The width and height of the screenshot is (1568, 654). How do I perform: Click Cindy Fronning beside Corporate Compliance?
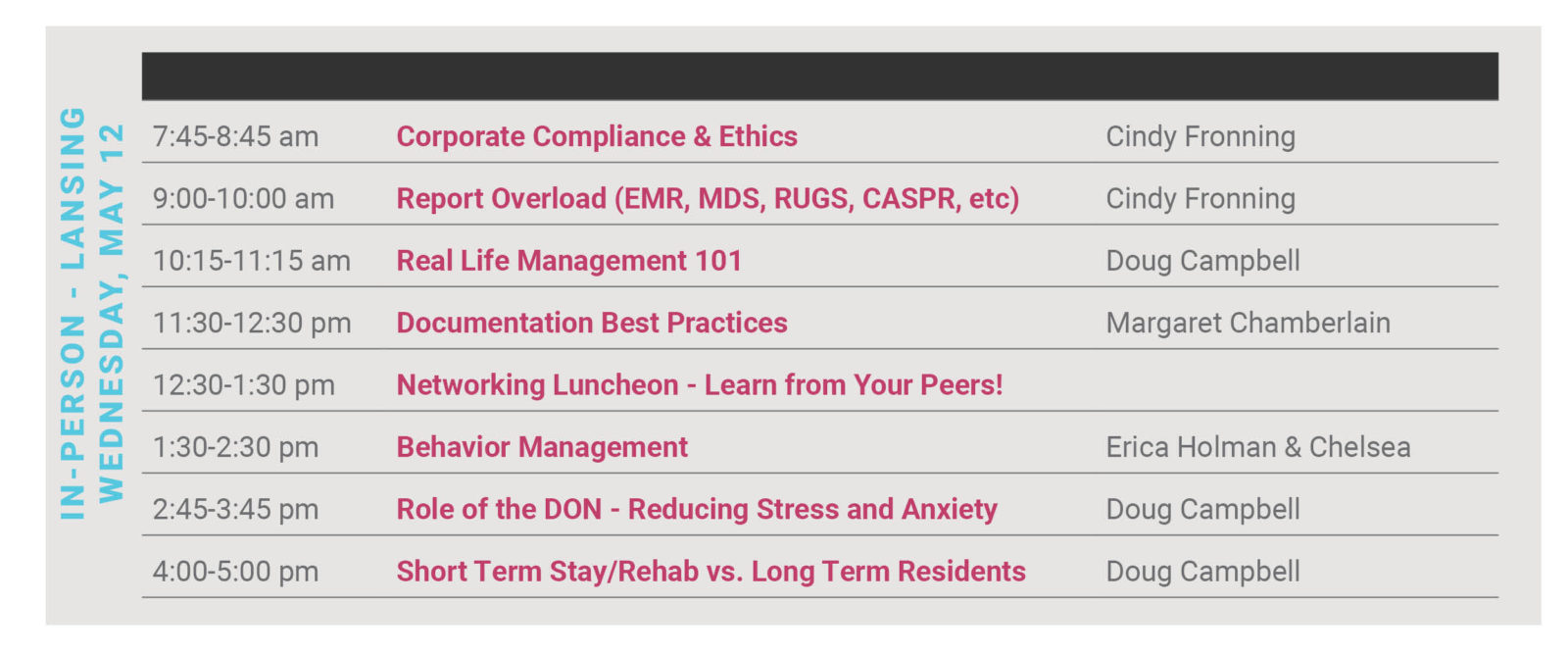click(1200, 136)
